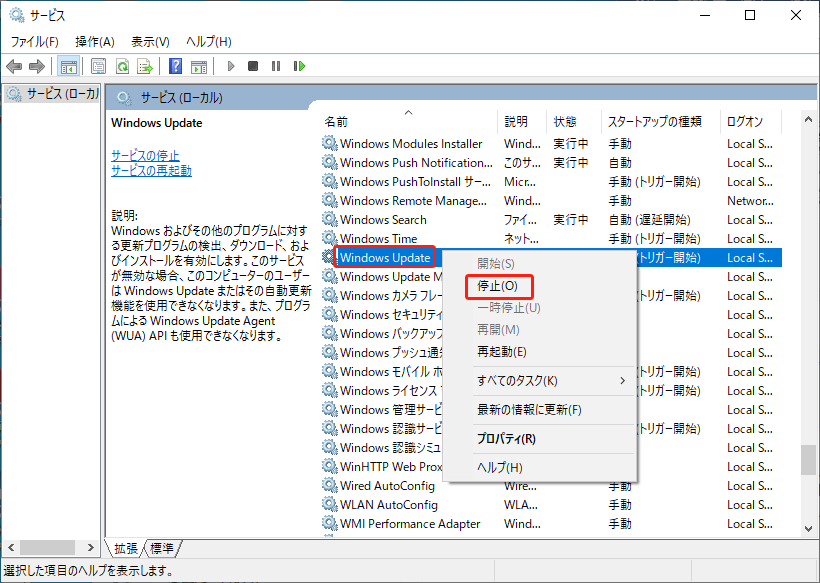Image resolution: width=820 pixels, height=583 pixels.
Task: Click the サービスの再起動 link
Action: click(151, 170)
